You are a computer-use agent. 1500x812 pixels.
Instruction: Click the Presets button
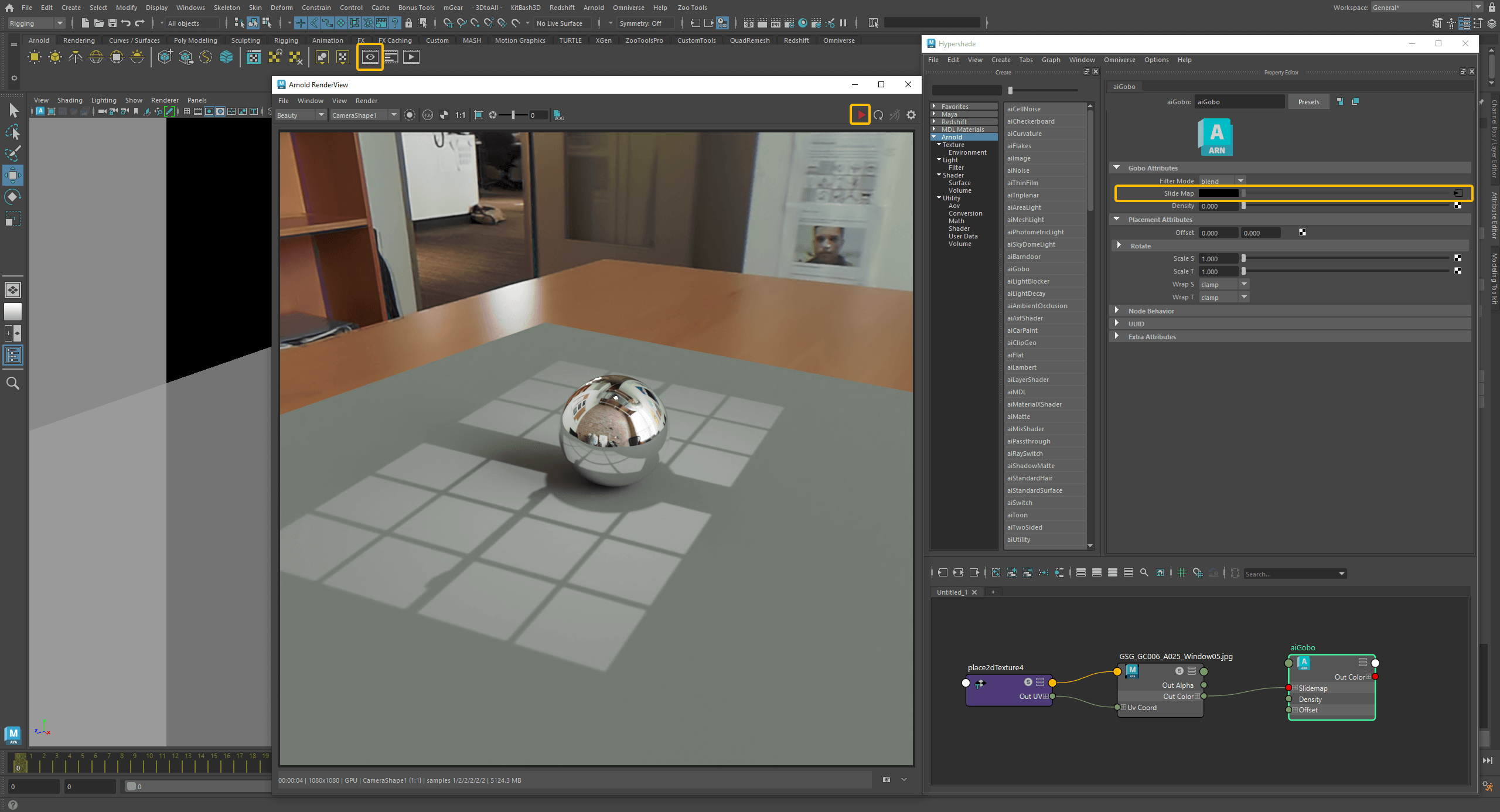coord(1308,102)
